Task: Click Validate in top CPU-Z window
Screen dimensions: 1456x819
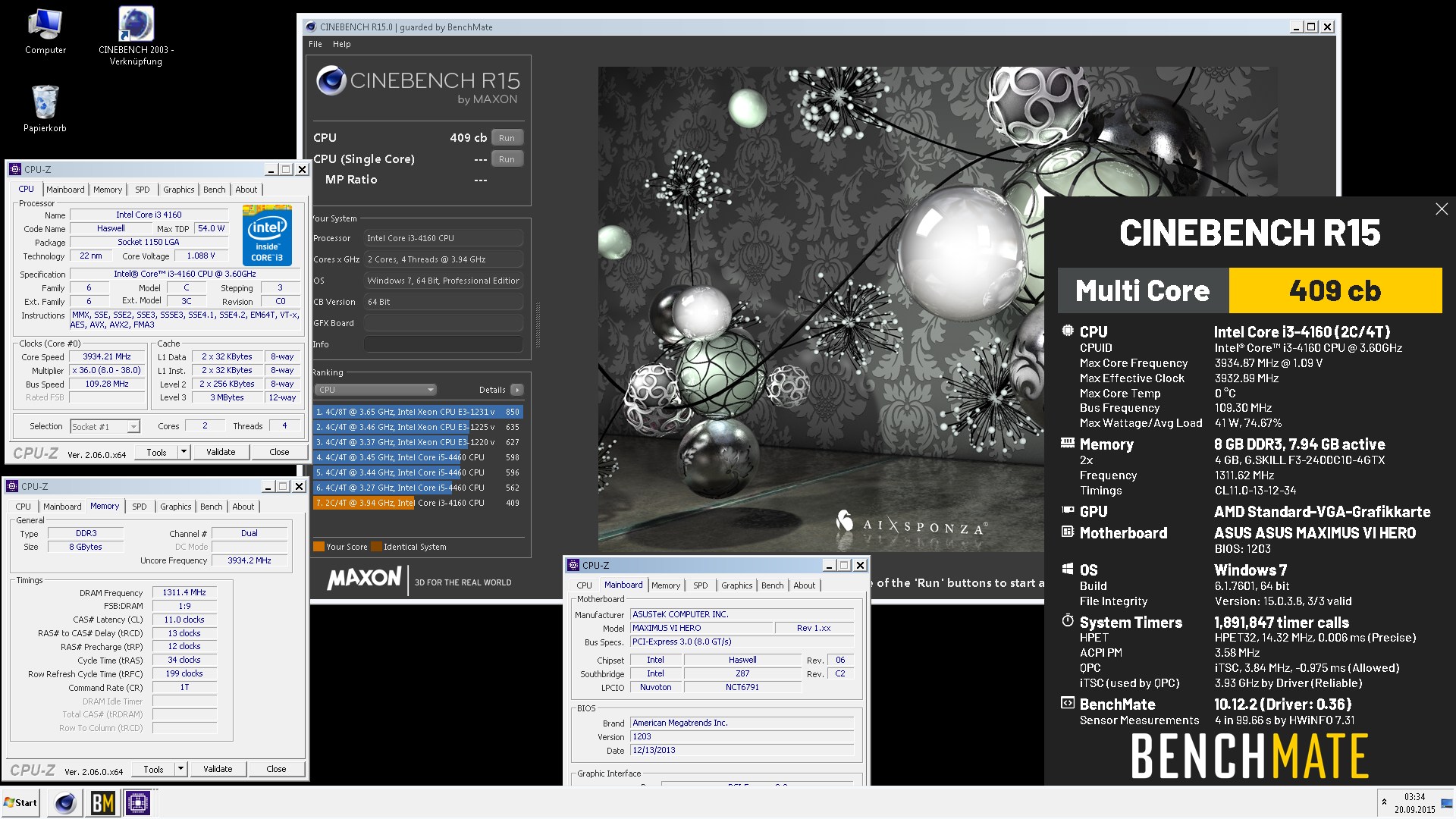Action: 221,452
